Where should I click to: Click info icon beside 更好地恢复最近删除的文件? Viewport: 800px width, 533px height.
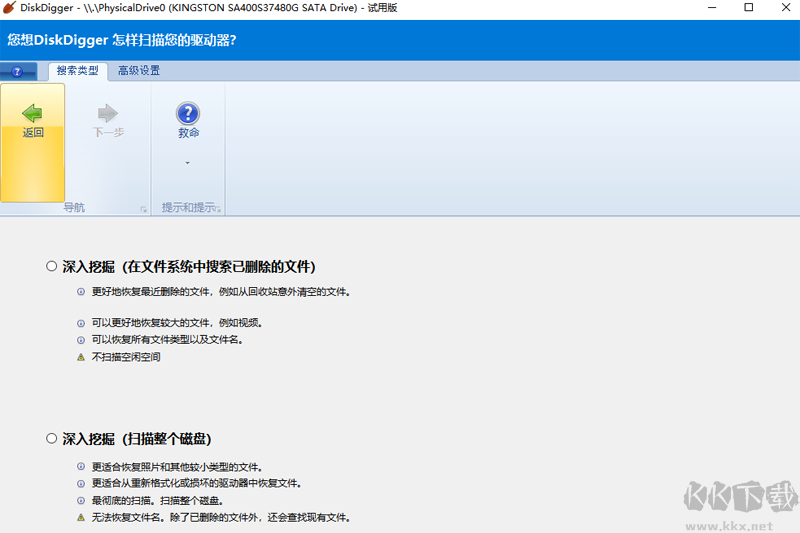[81, 292]
